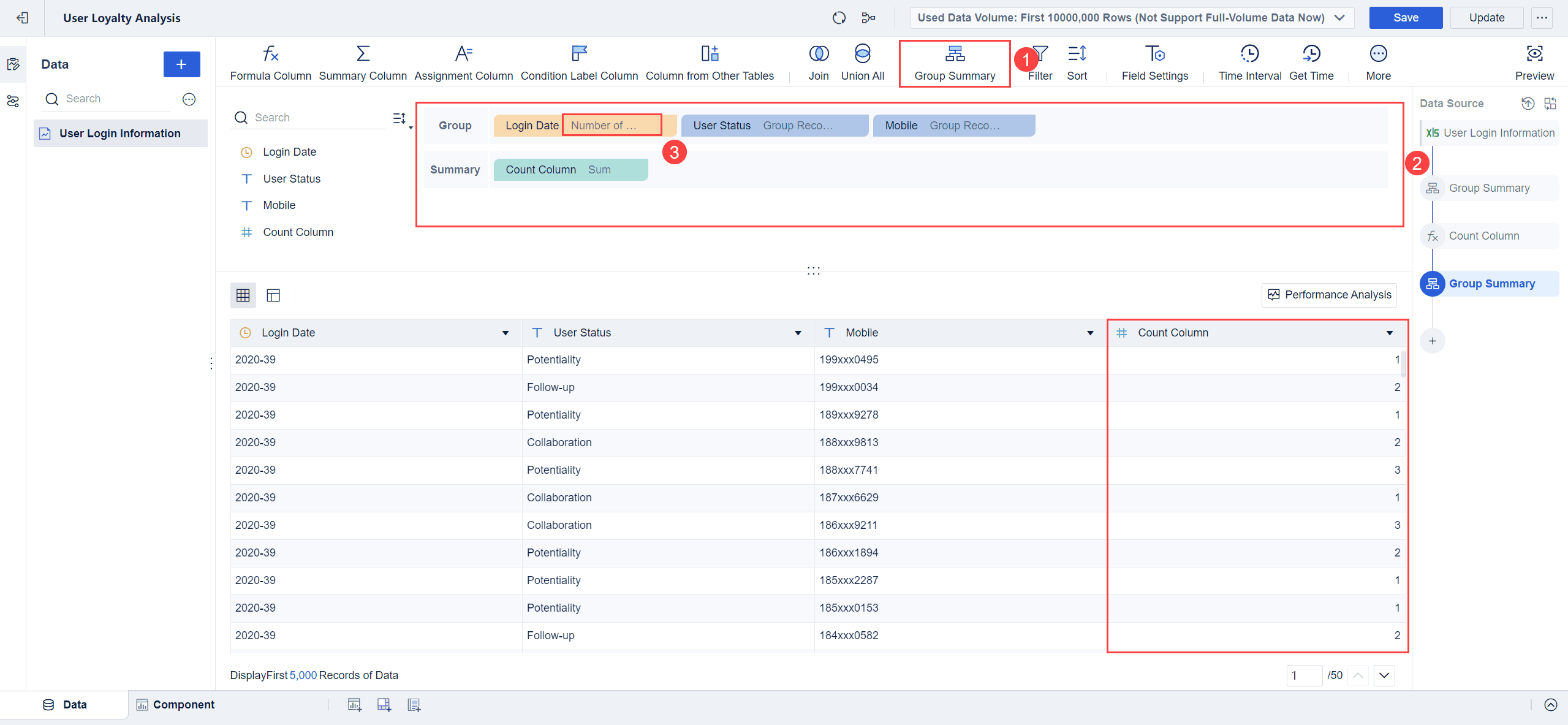Open the Used Data Volume dropdown
Viewport: 1568px width, 725px height.
pyautogui.click(x=1132, y=18)
